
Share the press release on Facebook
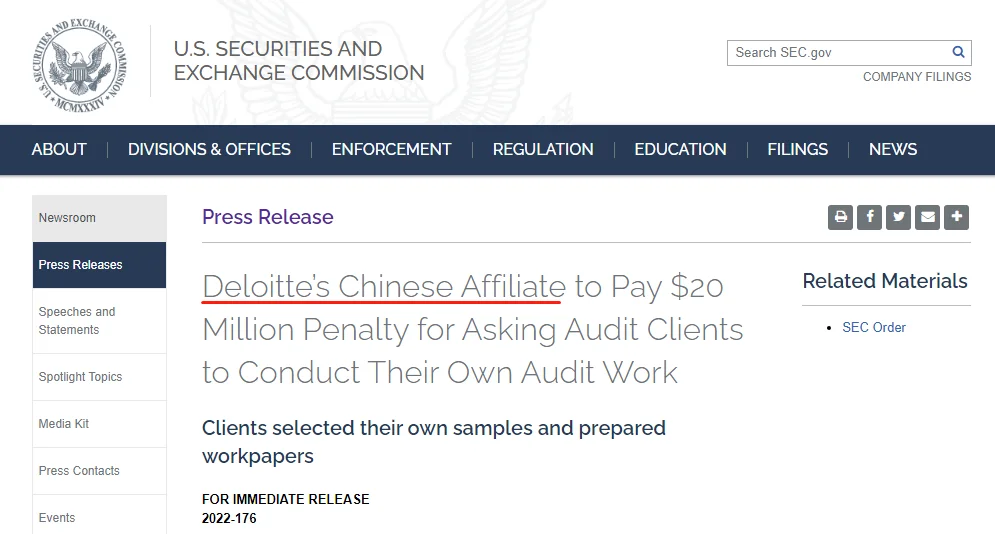tap(869, 217)
